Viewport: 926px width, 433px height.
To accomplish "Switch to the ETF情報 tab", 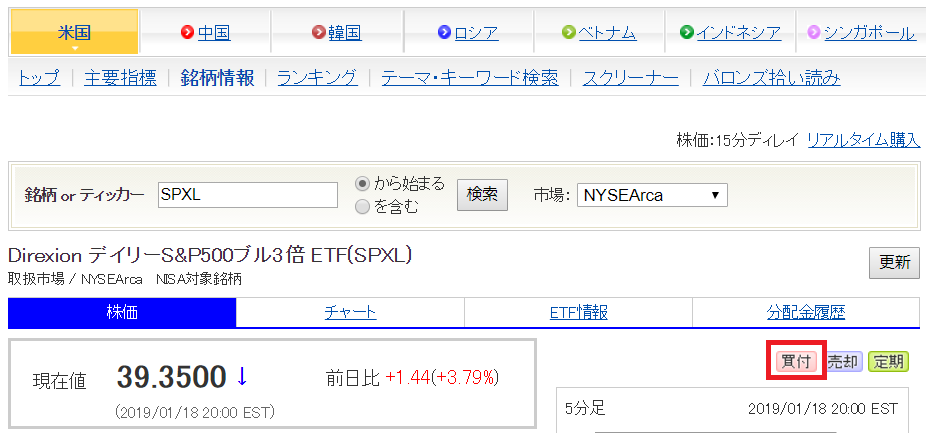I will [578, 312].
